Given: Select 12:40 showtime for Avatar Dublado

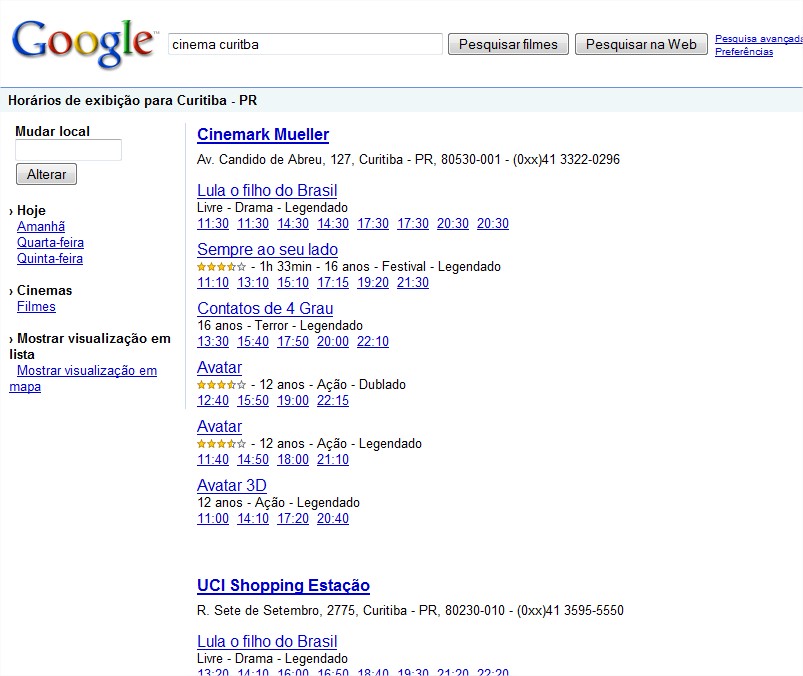Looking at the screenshot, I should pyautogui.click(x=213, y=400).
